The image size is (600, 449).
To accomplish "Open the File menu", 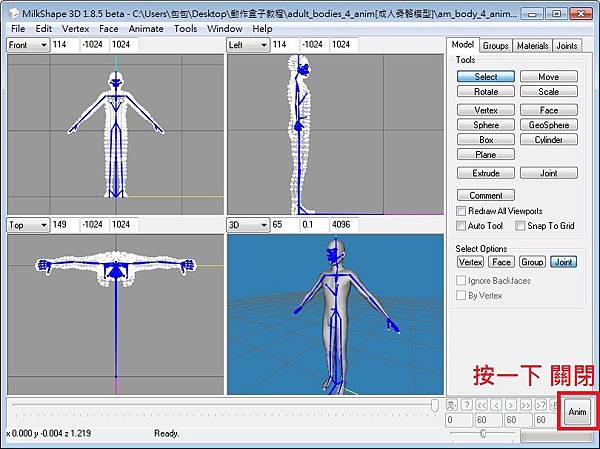I will [x=18, y=29].
